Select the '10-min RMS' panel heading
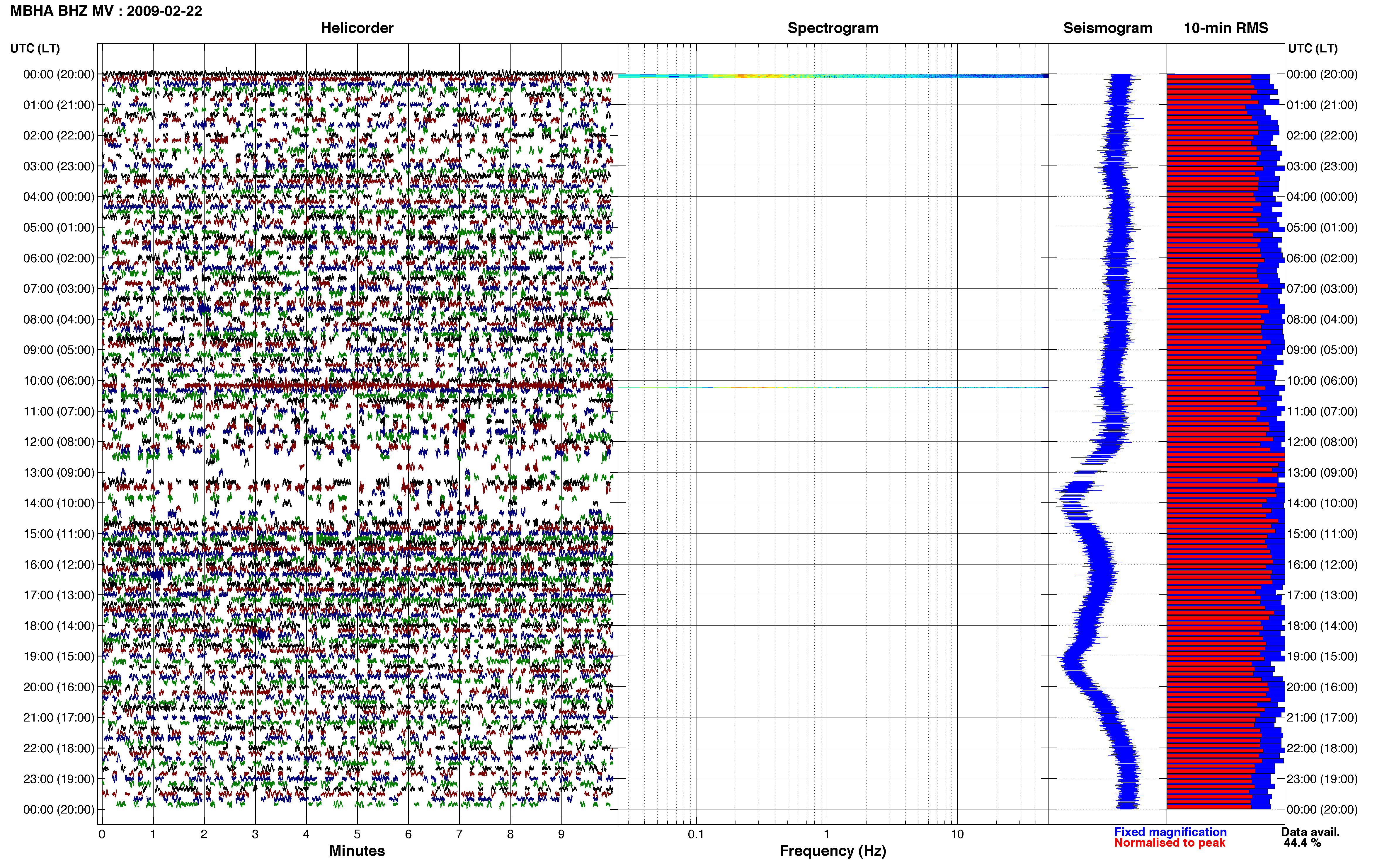The width and height of the screenshot is (1389, 868). [x=1225, y=28]
